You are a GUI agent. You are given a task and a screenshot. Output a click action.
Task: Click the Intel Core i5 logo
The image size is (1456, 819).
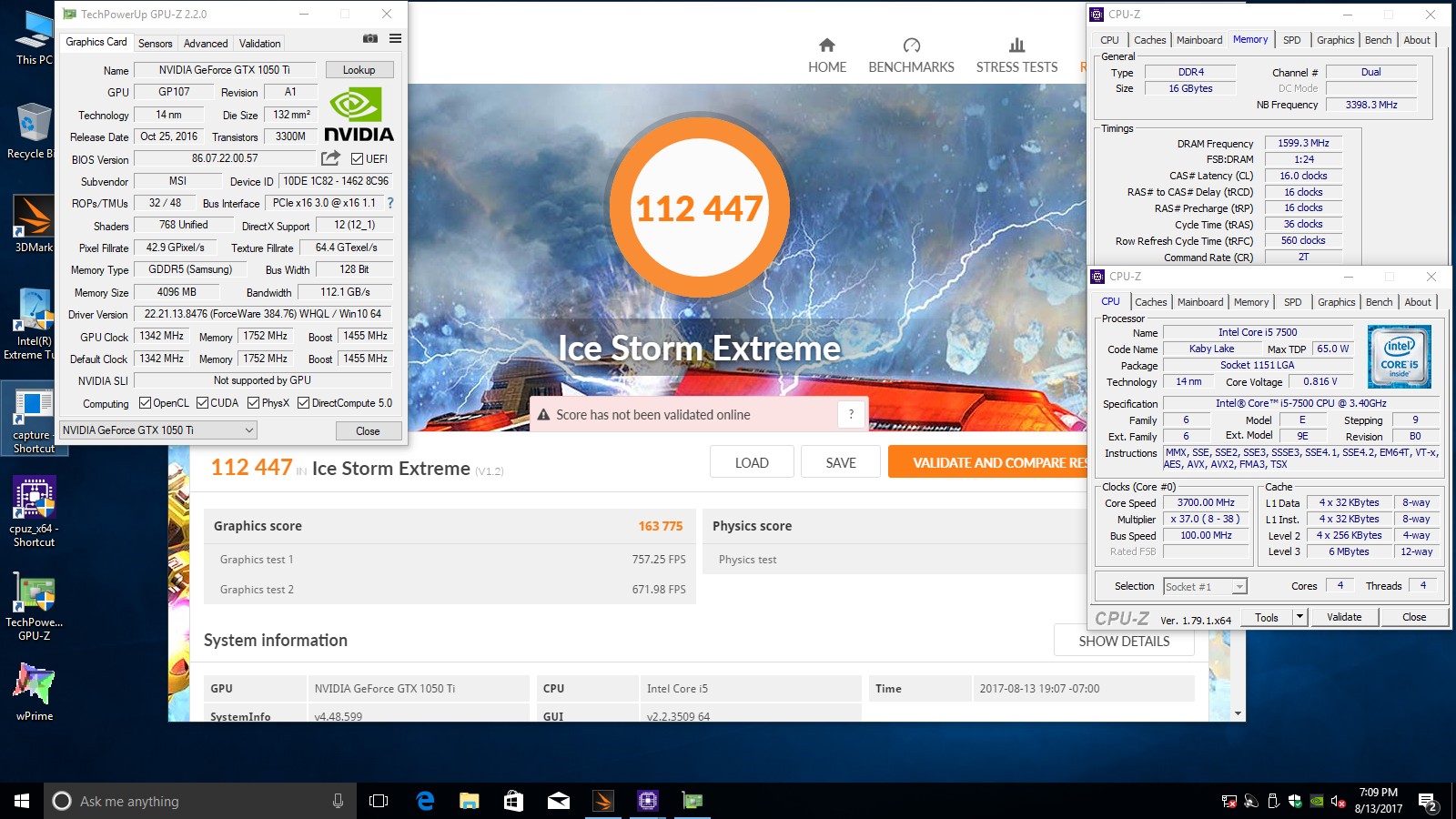coord(1400,357)
